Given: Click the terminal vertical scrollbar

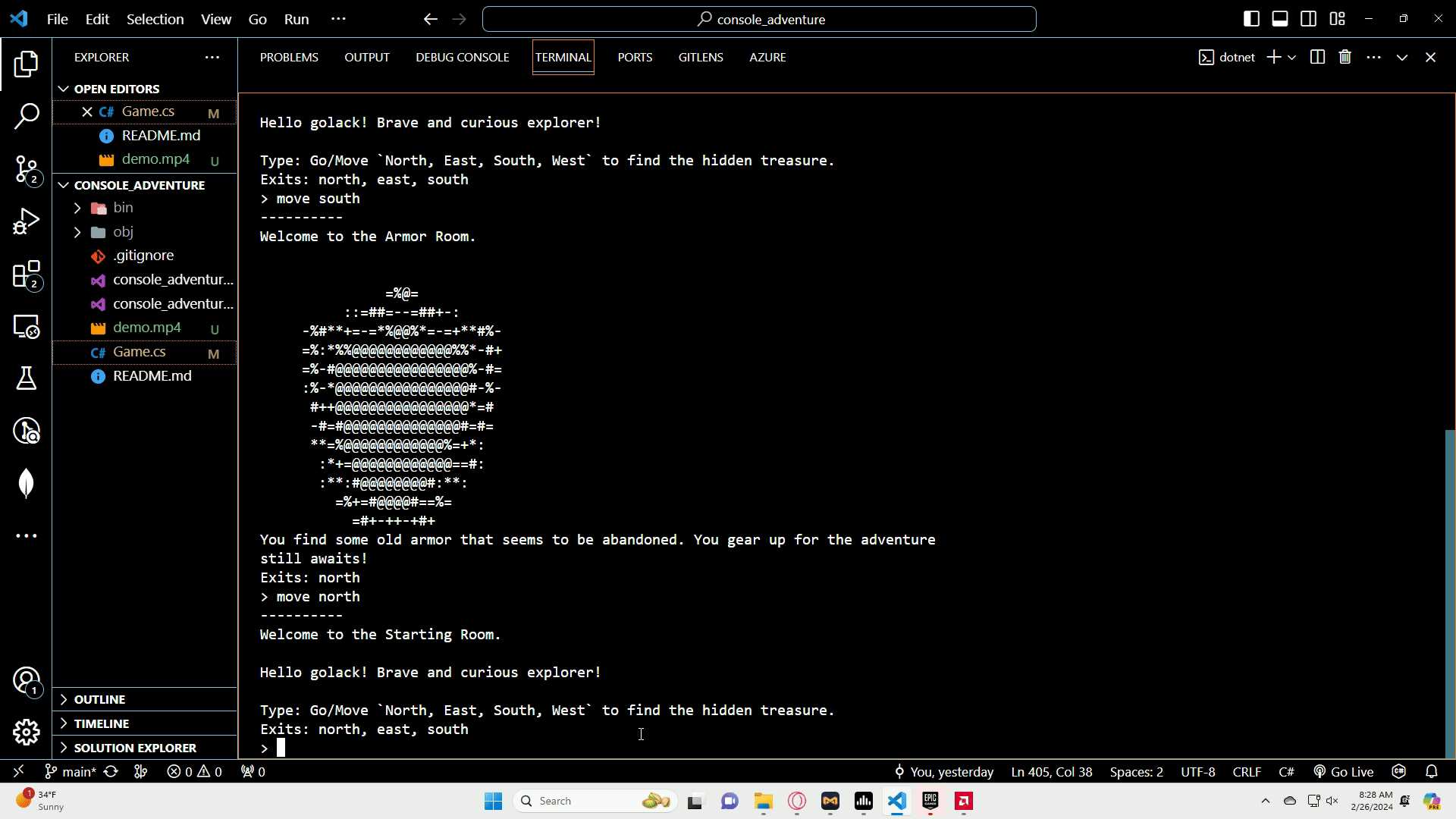Looking at the screenshot, I should (1450, 591).
